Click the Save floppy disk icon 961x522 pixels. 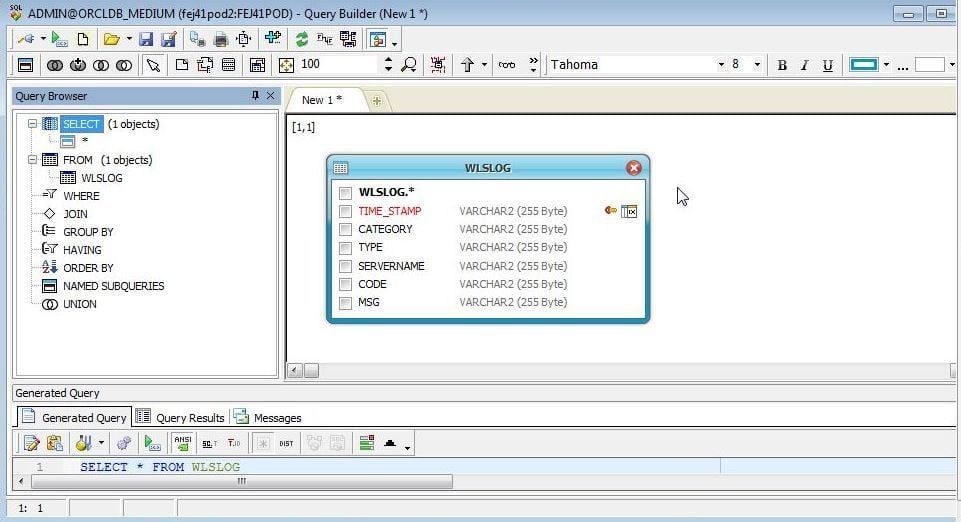[x=146, y=39]
